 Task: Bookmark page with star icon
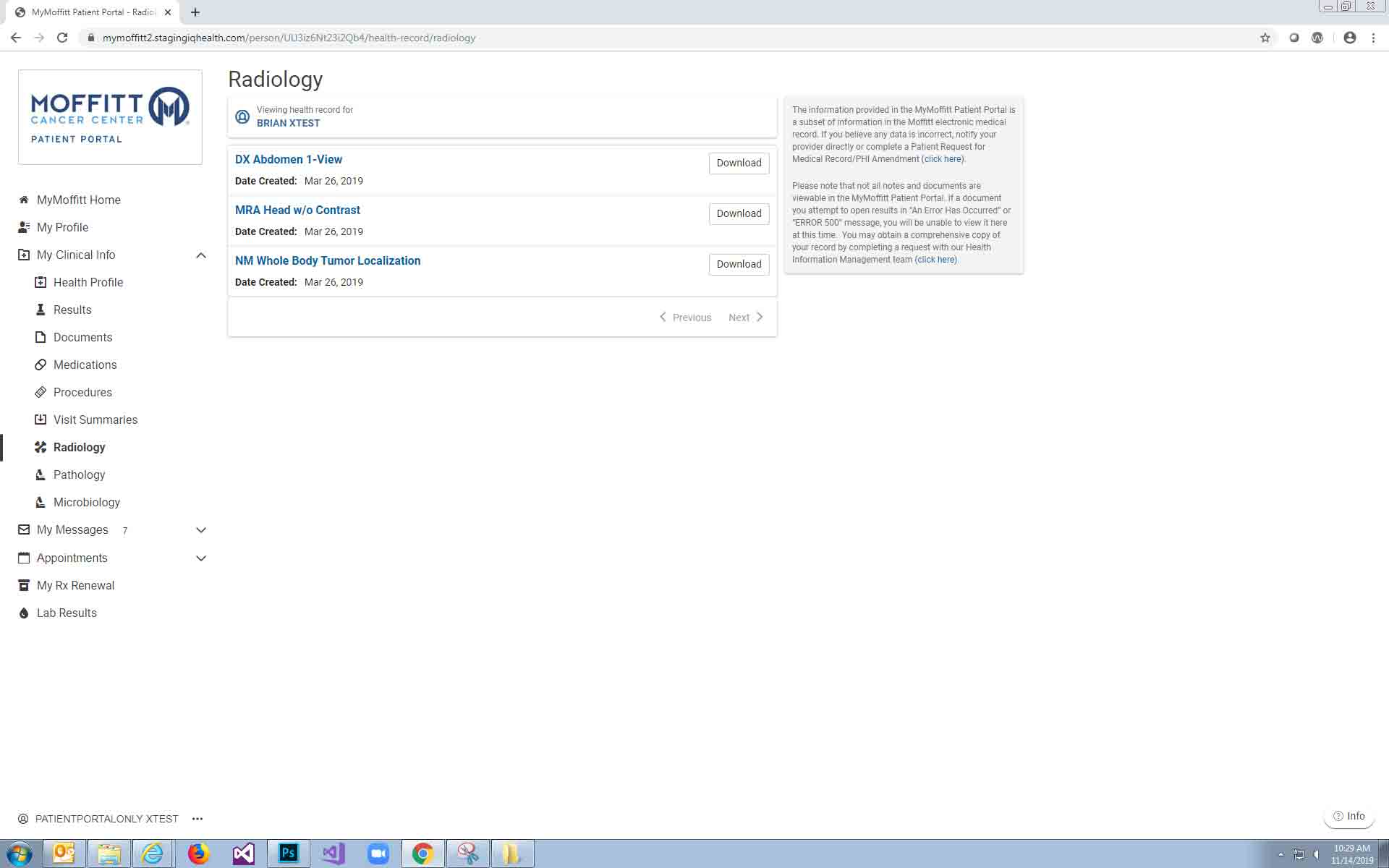tap(1265, 38)
